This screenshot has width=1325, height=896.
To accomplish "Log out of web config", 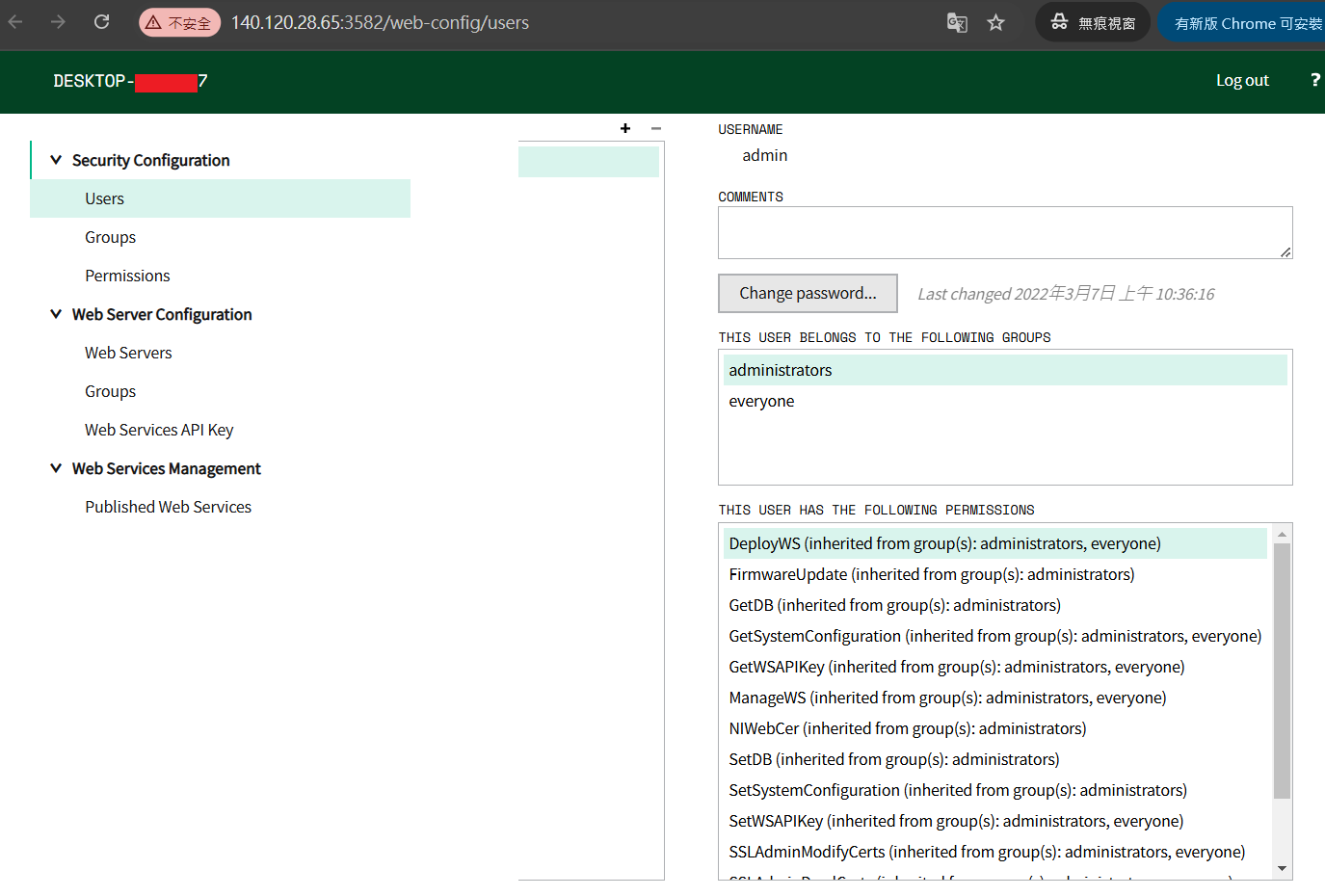I will [x=1242, y=80].
